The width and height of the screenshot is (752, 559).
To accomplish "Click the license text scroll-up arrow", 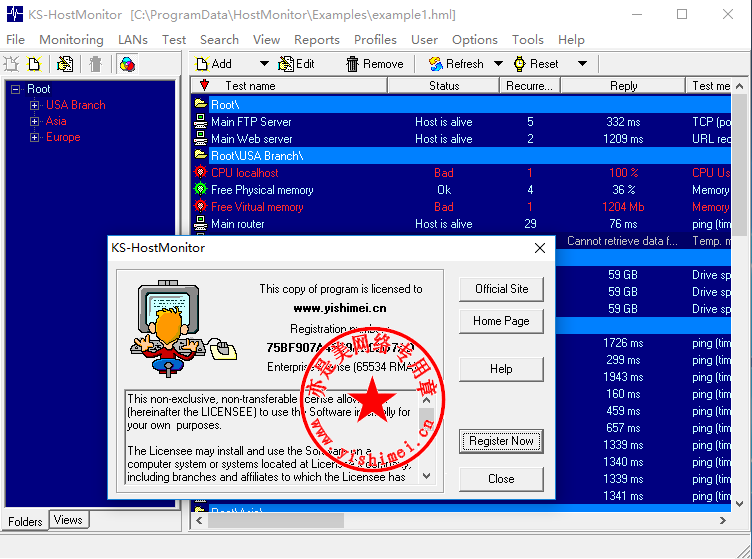I will pos(426,400).
